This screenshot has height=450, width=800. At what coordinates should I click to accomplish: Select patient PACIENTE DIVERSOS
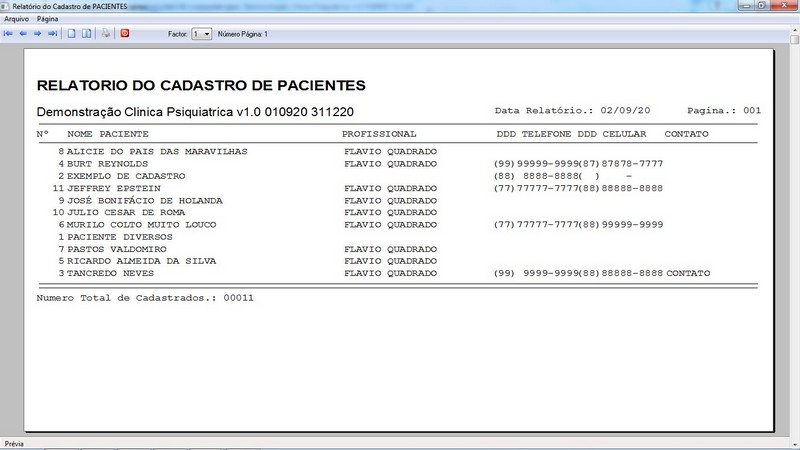[120, 237]
